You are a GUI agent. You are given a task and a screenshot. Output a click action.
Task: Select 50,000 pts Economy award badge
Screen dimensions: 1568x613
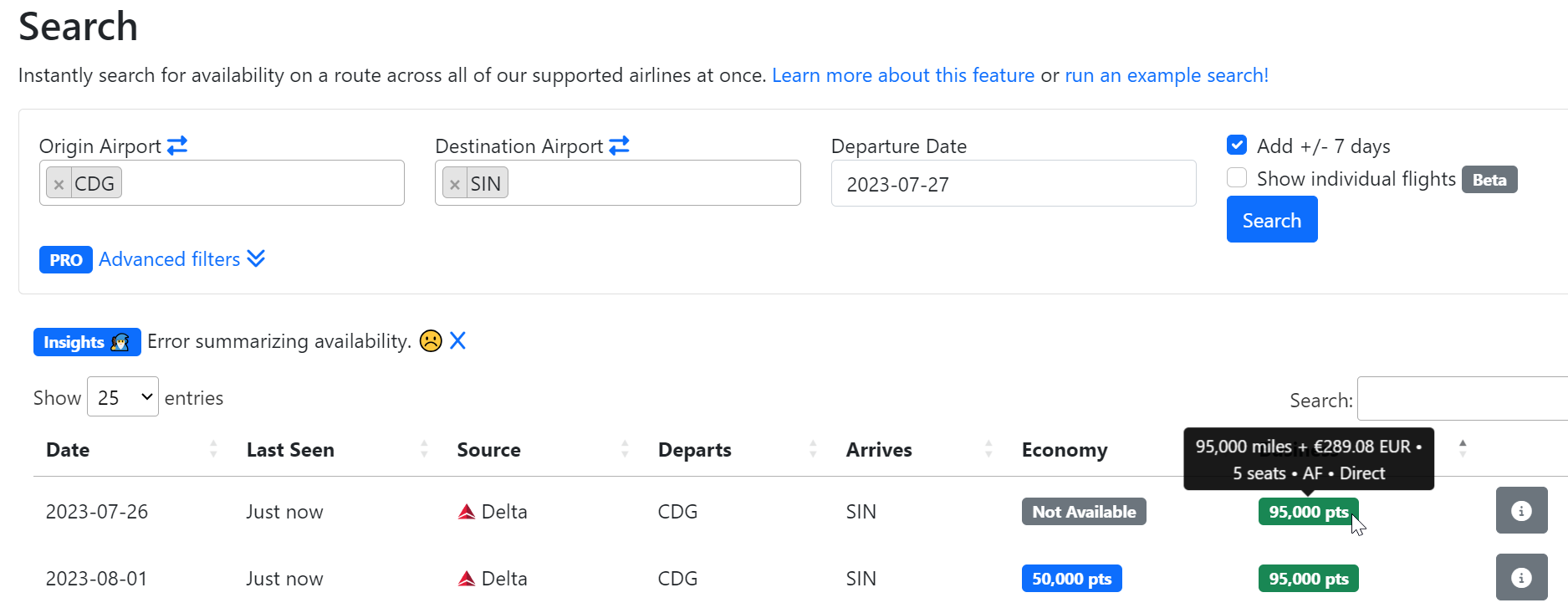point(1071,579)
